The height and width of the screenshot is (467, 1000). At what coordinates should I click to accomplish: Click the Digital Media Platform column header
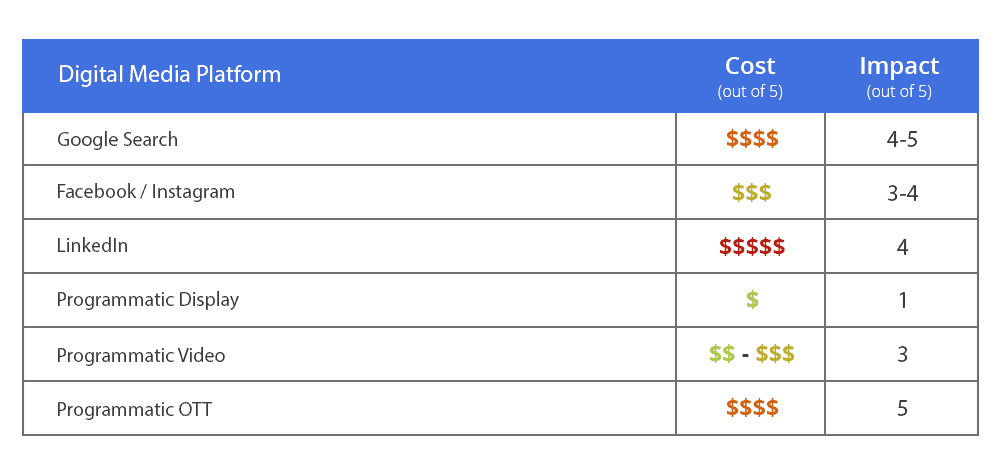pyautogui.click(x=169, y=75)
